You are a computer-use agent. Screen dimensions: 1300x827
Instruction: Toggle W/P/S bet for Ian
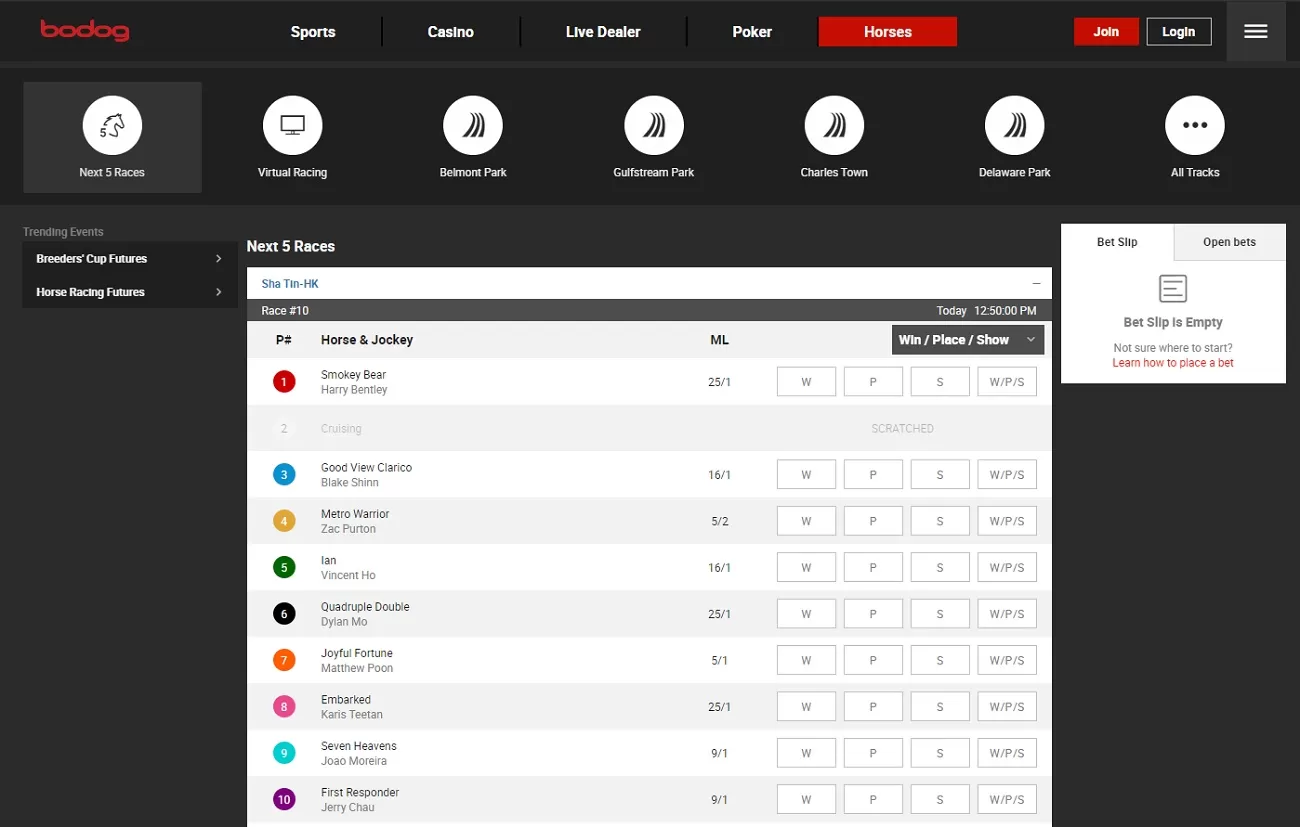[1007, 568]
